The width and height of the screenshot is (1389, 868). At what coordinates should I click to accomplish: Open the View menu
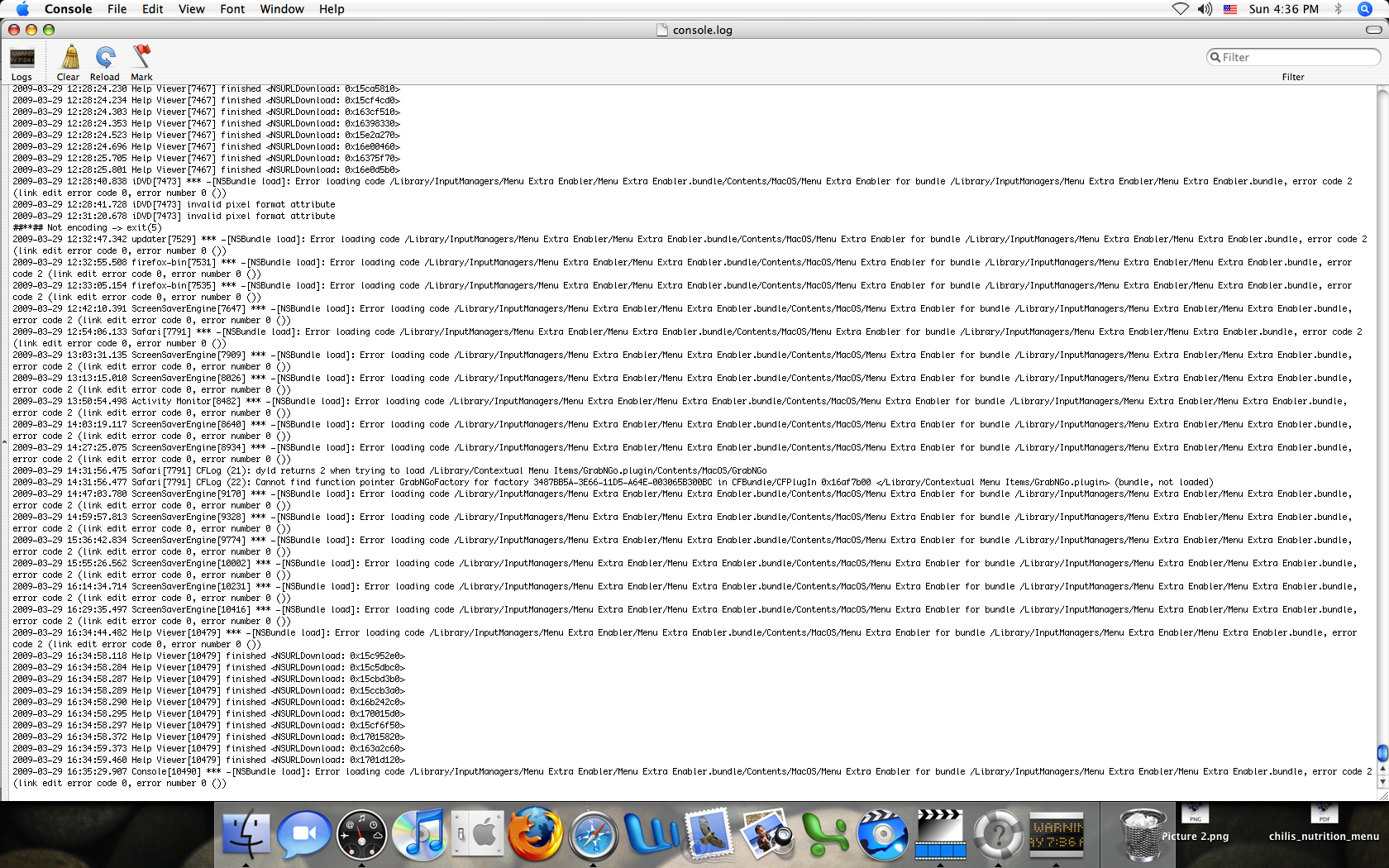191,9
